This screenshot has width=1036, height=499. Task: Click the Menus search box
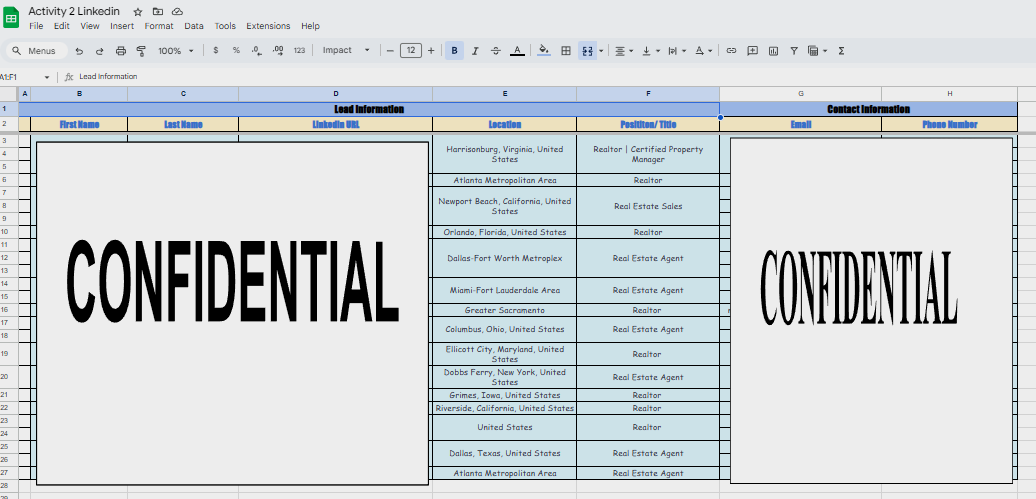(x=38, y=51)
